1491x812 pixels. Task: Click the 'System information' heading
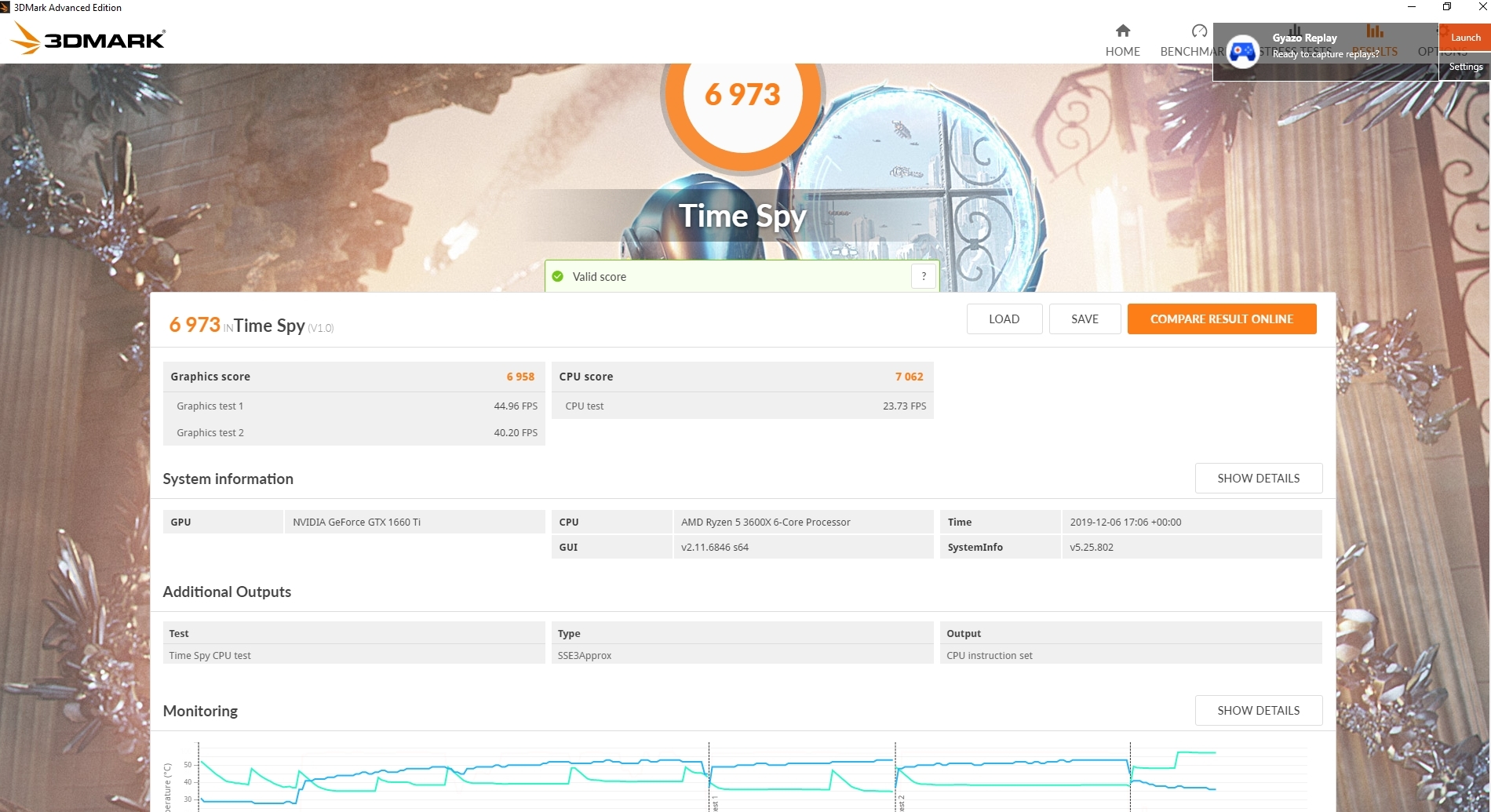(x=228, y=479)
